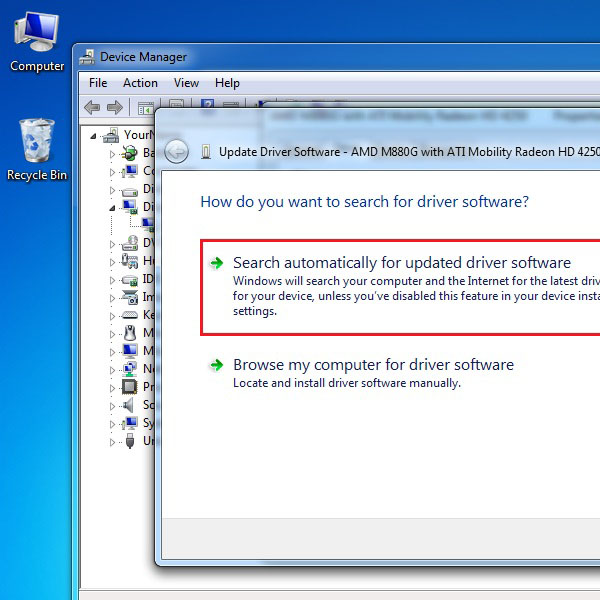Select the Batteries category icon with green battery
Viewport: 600px width, 600px height.
click(x=130, y=153)
